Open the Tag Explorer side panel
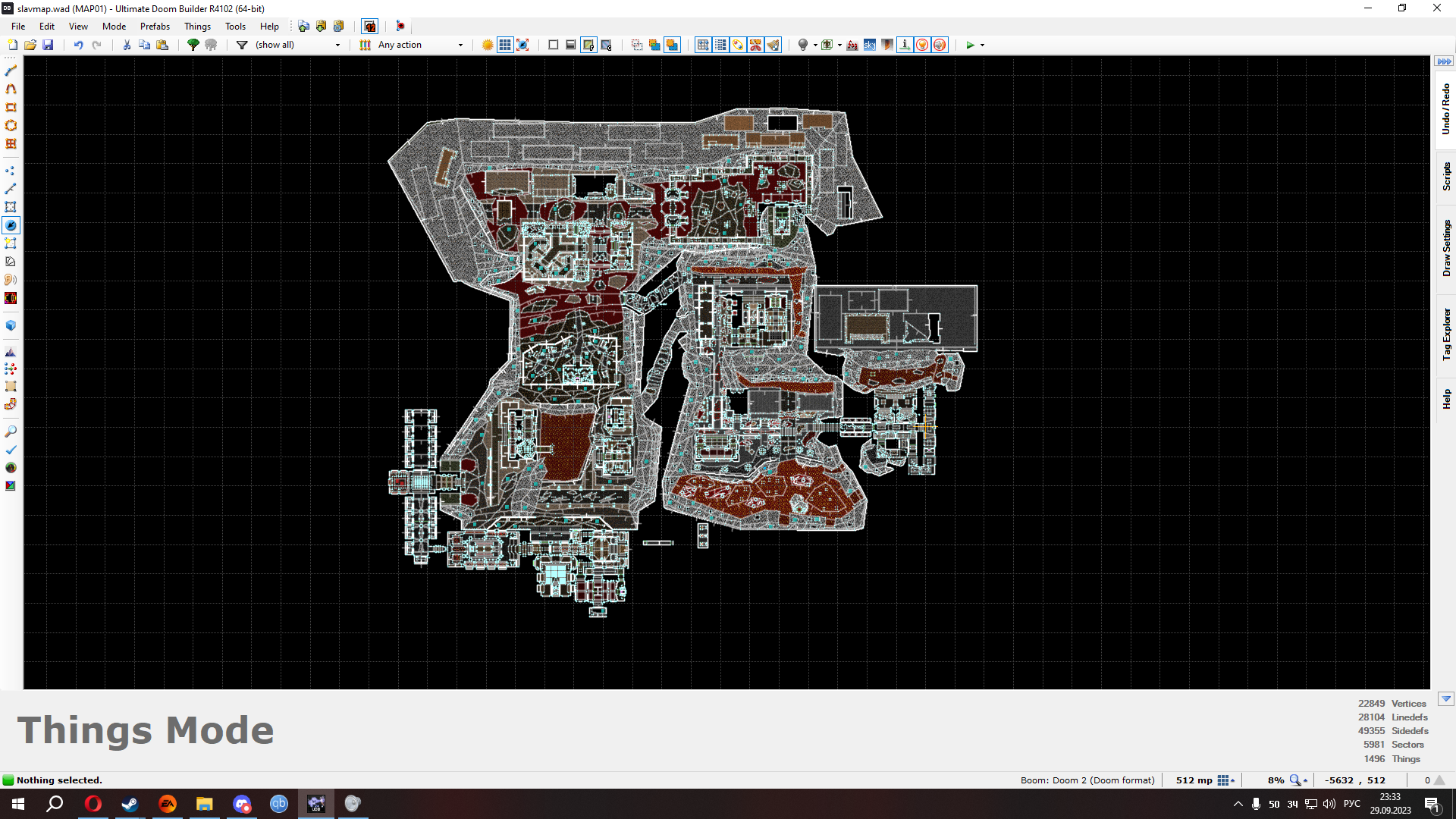The image size is (1456, 819). click(x=1446, y=334)
